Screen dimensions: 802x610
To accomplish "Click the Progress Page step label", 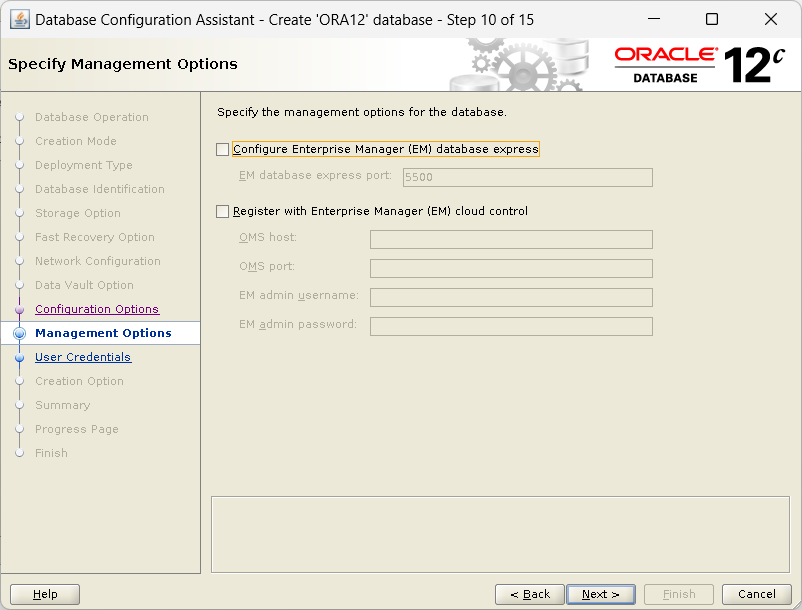I will 77,430.
